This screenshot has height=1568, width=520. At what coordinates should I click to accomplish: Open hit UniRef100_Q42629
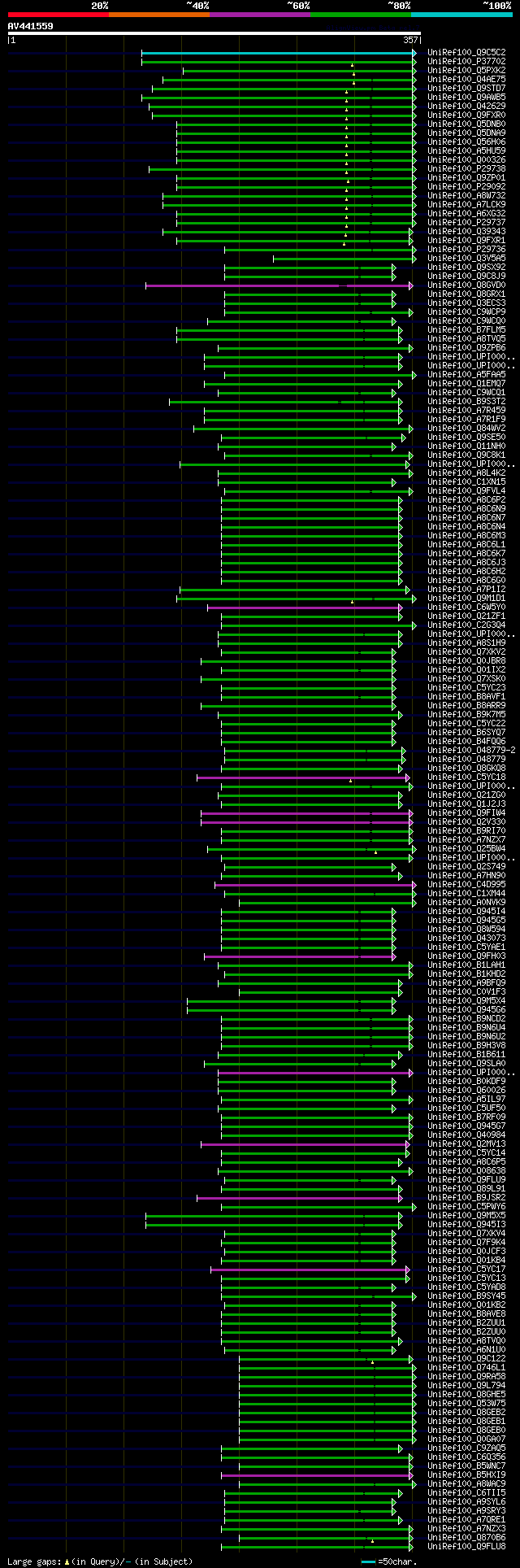point(466,107)
